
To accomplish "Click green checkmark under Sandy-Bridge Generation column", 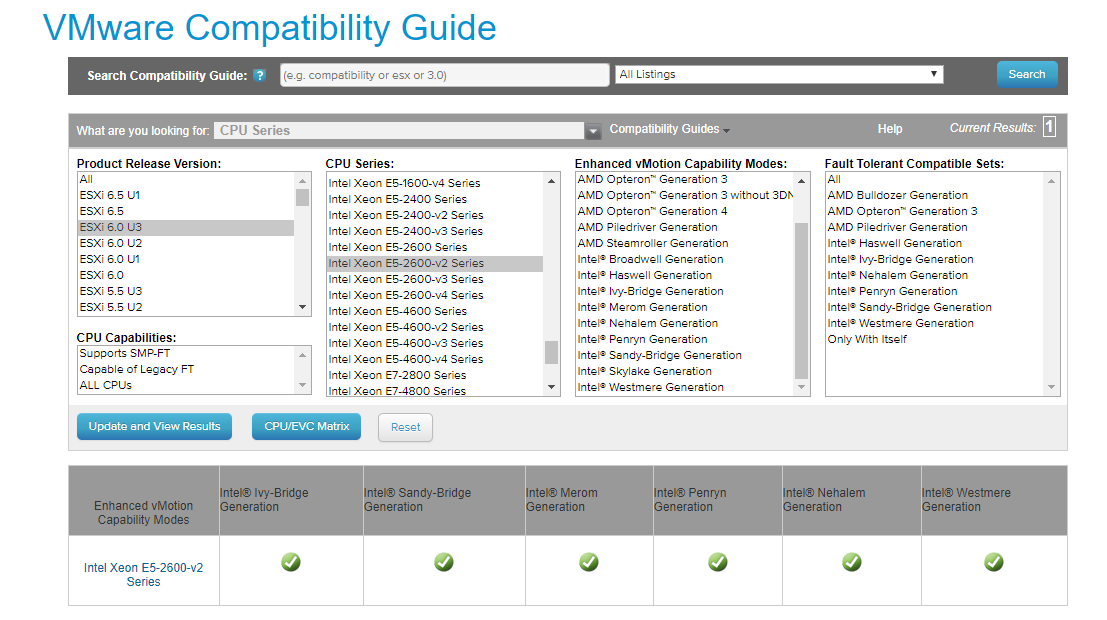I will point(443,563).
